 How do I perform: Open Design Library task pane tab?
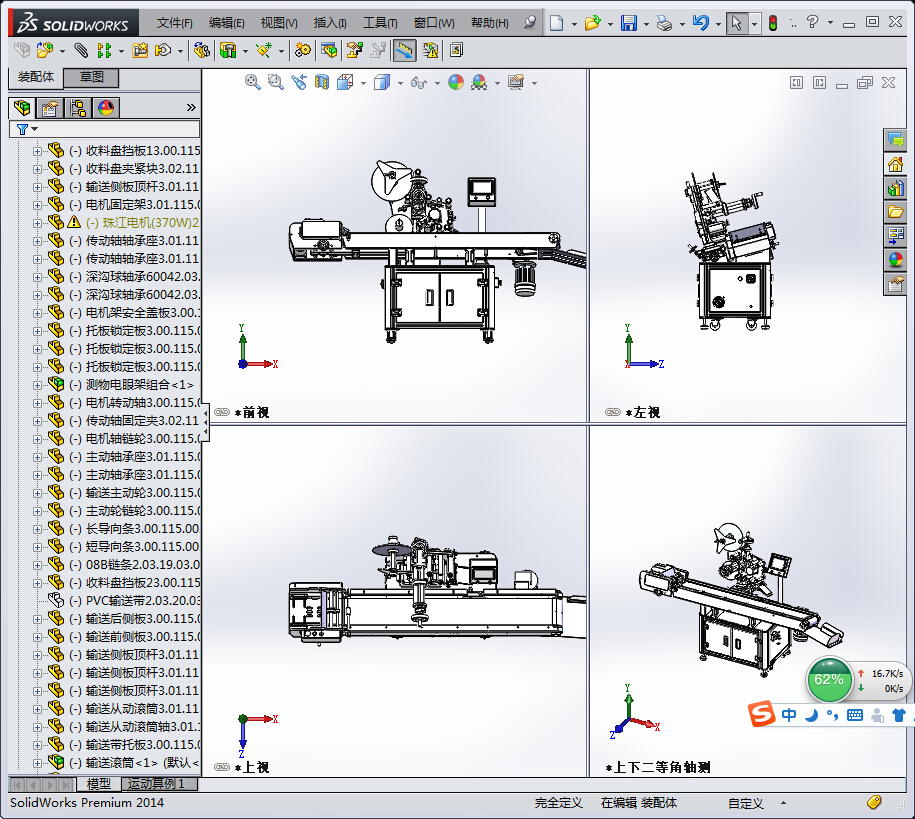pos(895,188)
